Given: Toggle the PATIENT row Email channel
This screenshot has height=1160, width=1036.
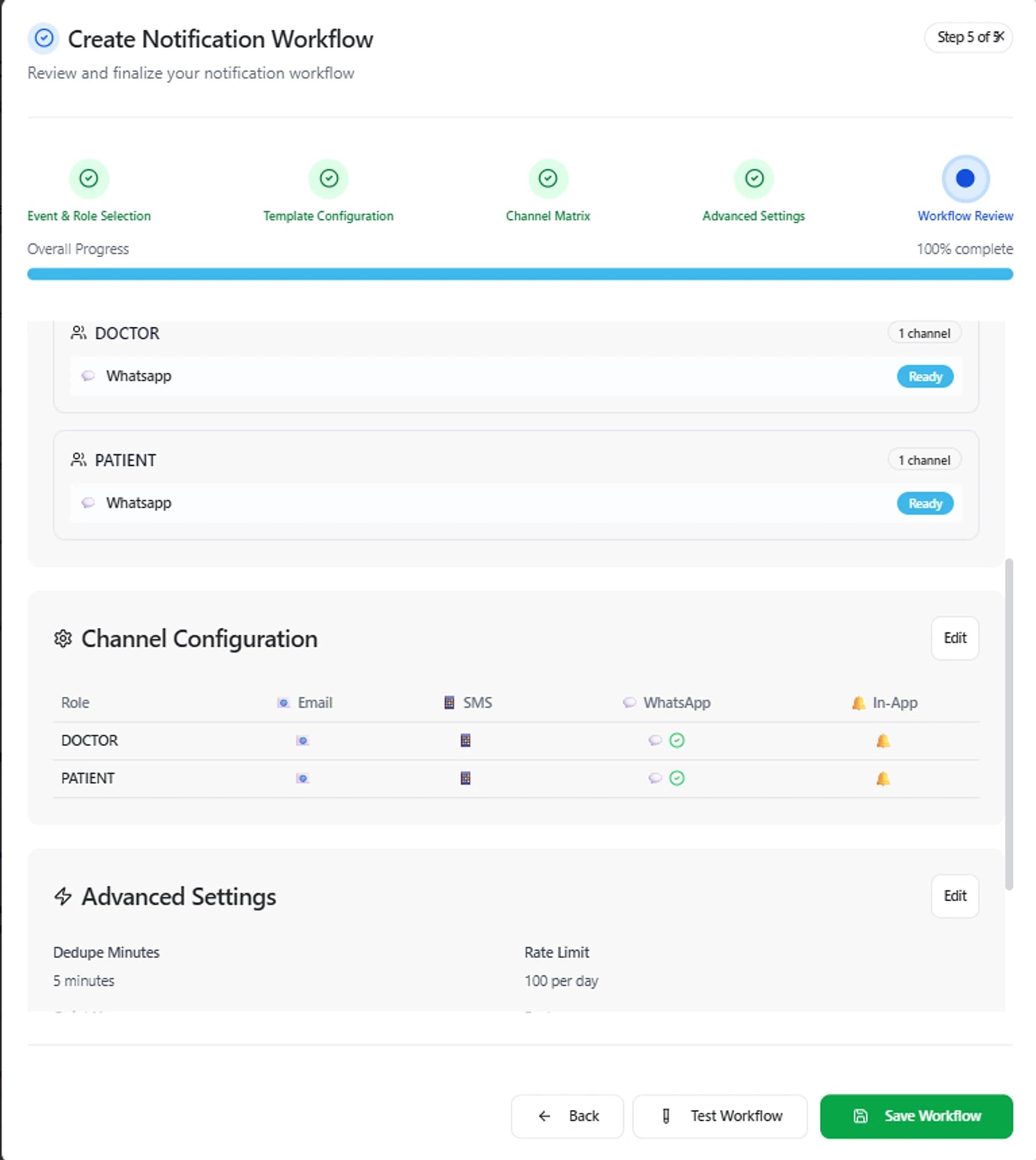Looking at the screenshot, I should [x=302, y=779].
